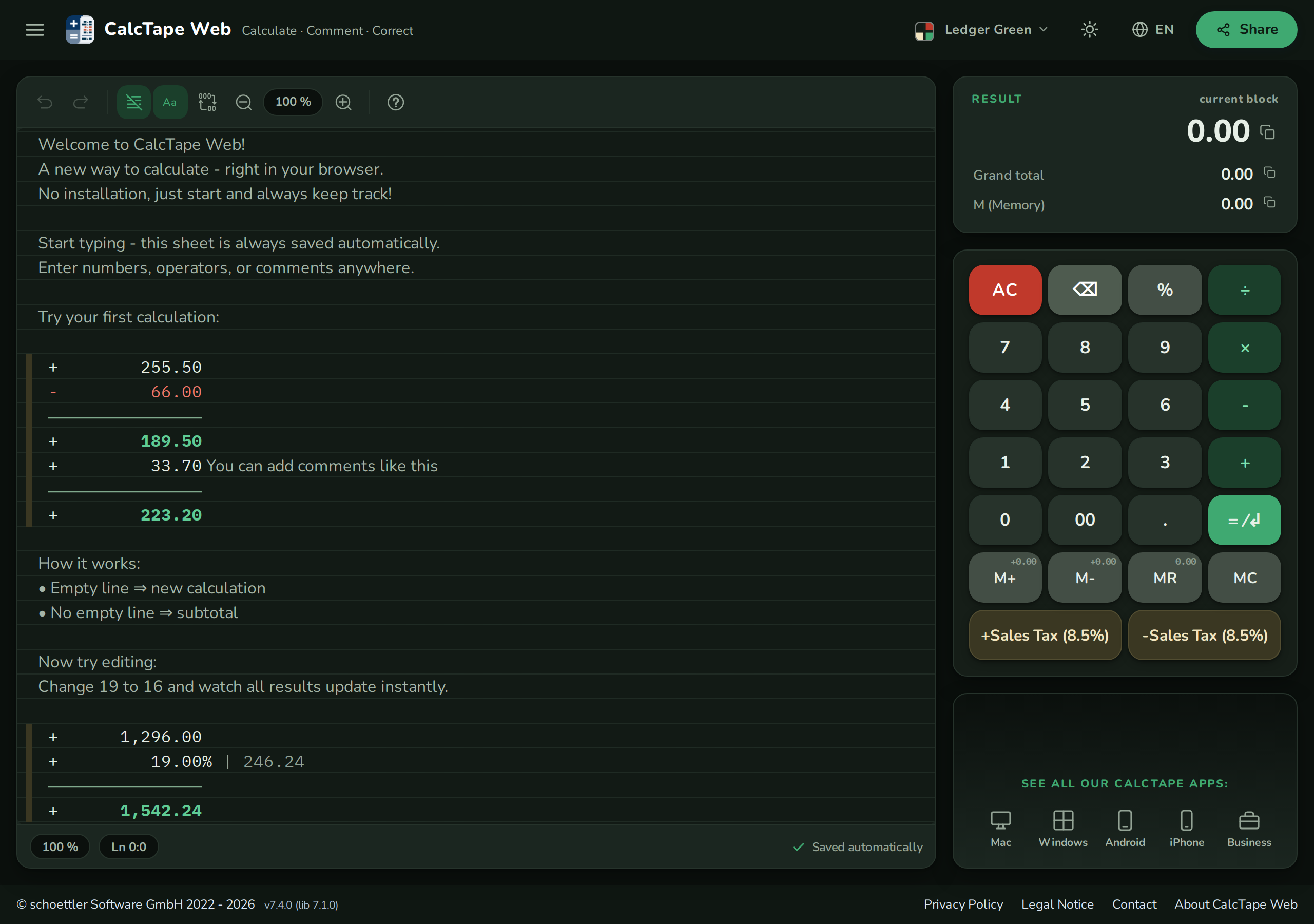The width and height of the screenshot is (1314, 924).
Task: Copy the current block result value
Action: tap(1268, 132)
